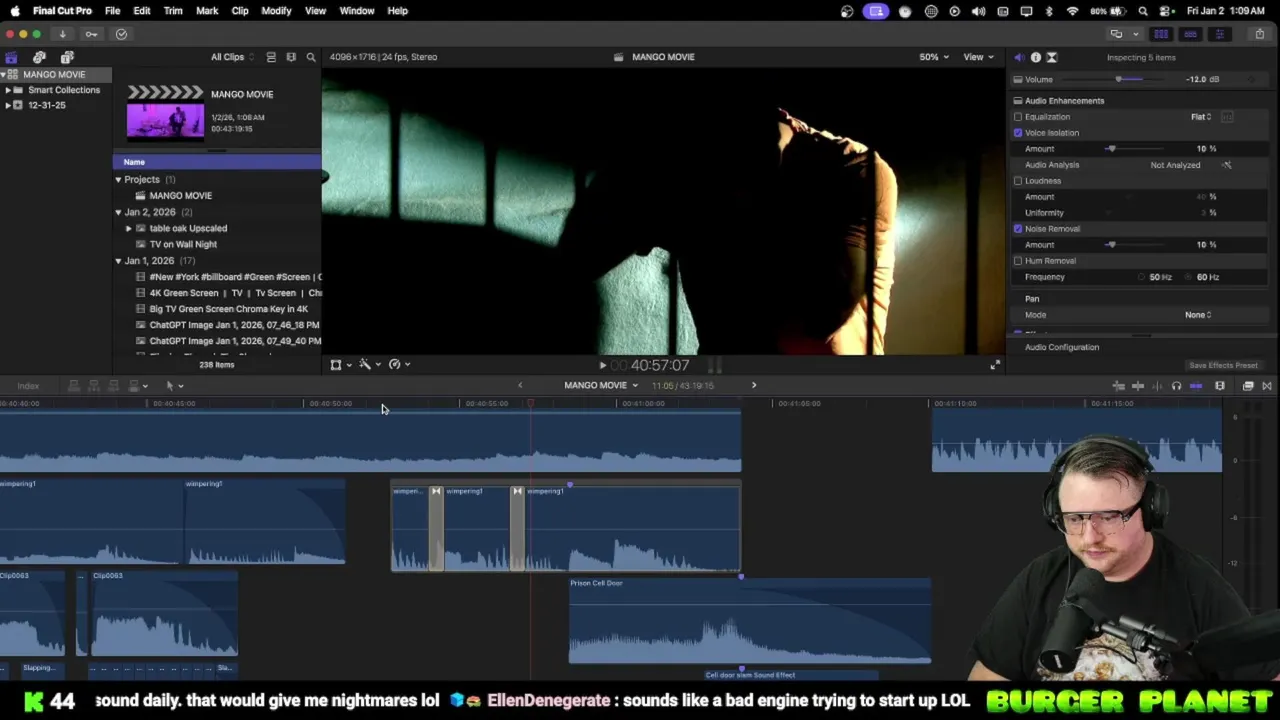Toggle the Timeline panel visibility button
The height and width of the screenshot is (720, 1280).
click(x=1190, y=34)
